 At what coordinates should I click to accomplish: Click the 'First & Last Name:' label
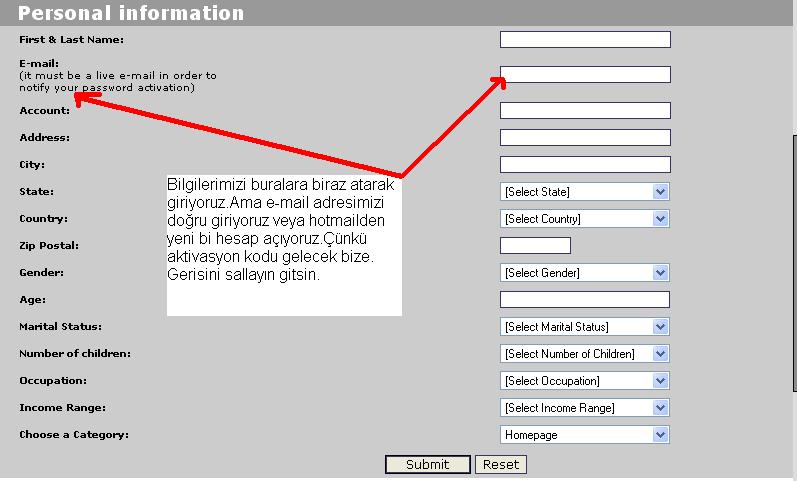(71, 40)
